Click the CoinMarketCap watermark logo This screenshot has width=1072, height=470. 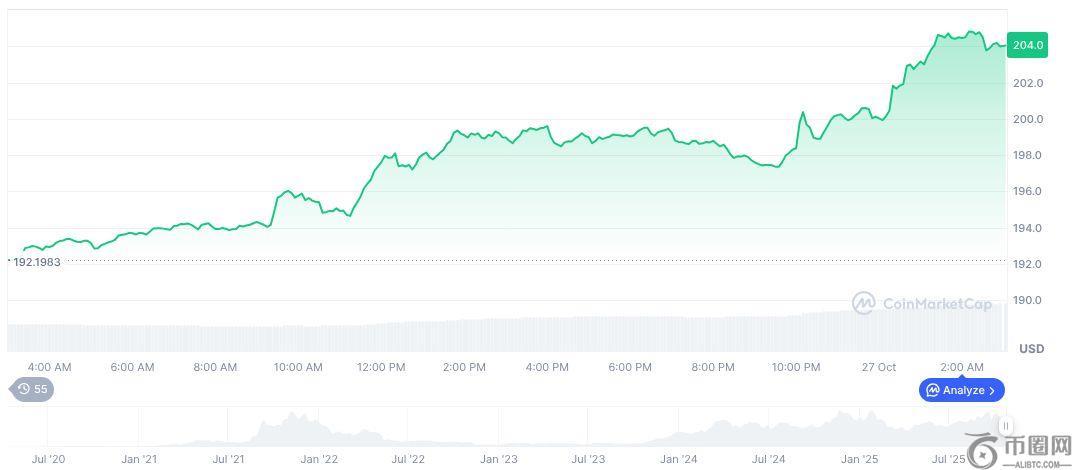922,302
